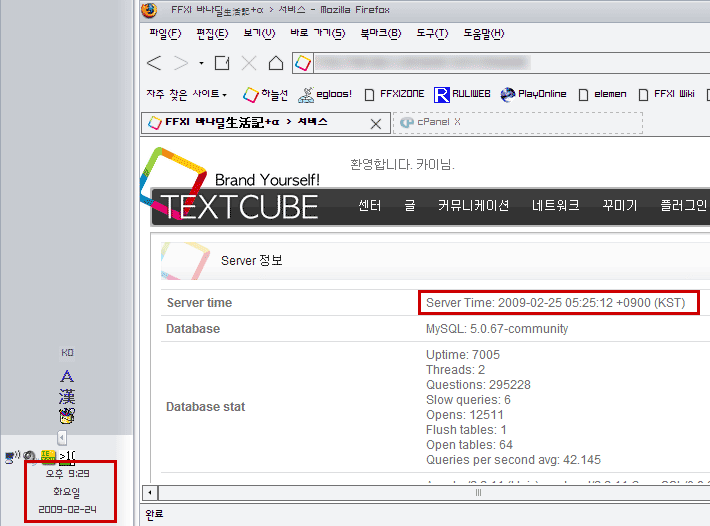Image resolution: width=710 pixels, height=526 pixels.
Task: Open the 꾸미기 Textcube menu
Action: coord(620,206)
